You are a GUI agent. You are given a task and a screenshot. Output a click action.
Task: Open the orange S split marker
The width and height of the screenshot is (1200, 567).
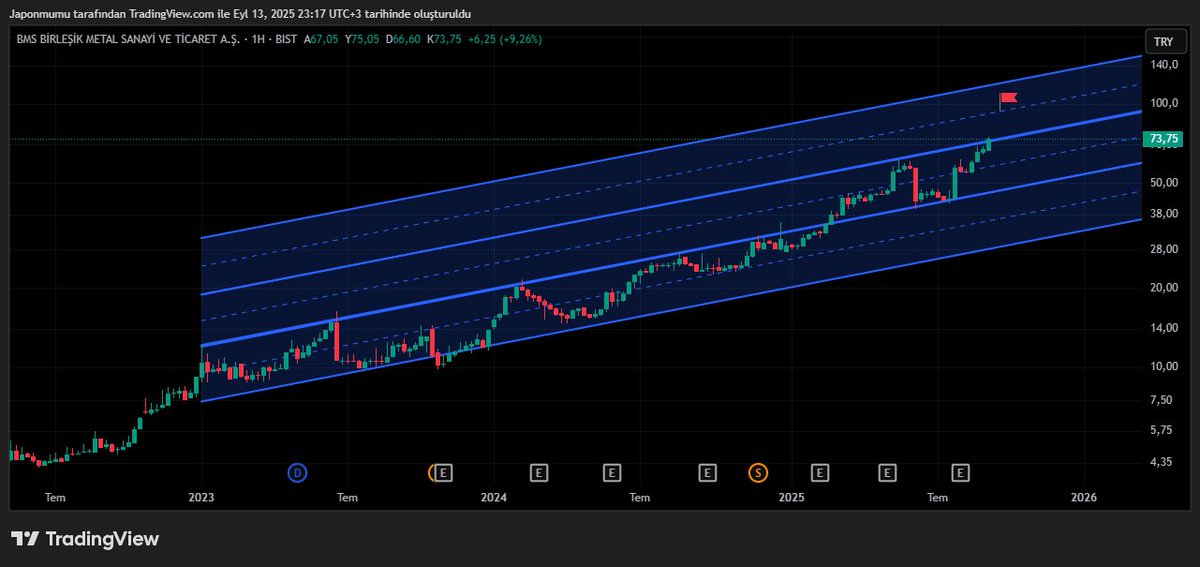click(x=759, y=472)
